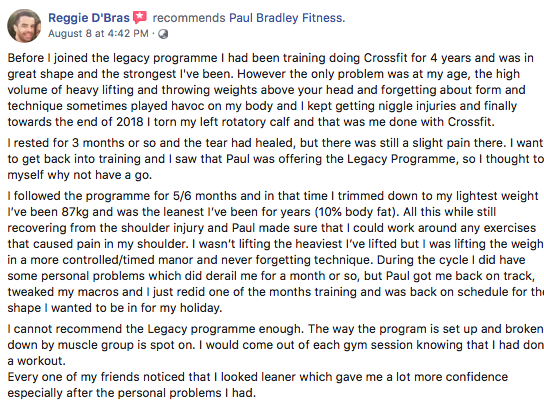Image resolution: width=544 pixels, height=402 pixels.
Task: Open Reggie D'Bras profile picture
Action: [24, 26]
